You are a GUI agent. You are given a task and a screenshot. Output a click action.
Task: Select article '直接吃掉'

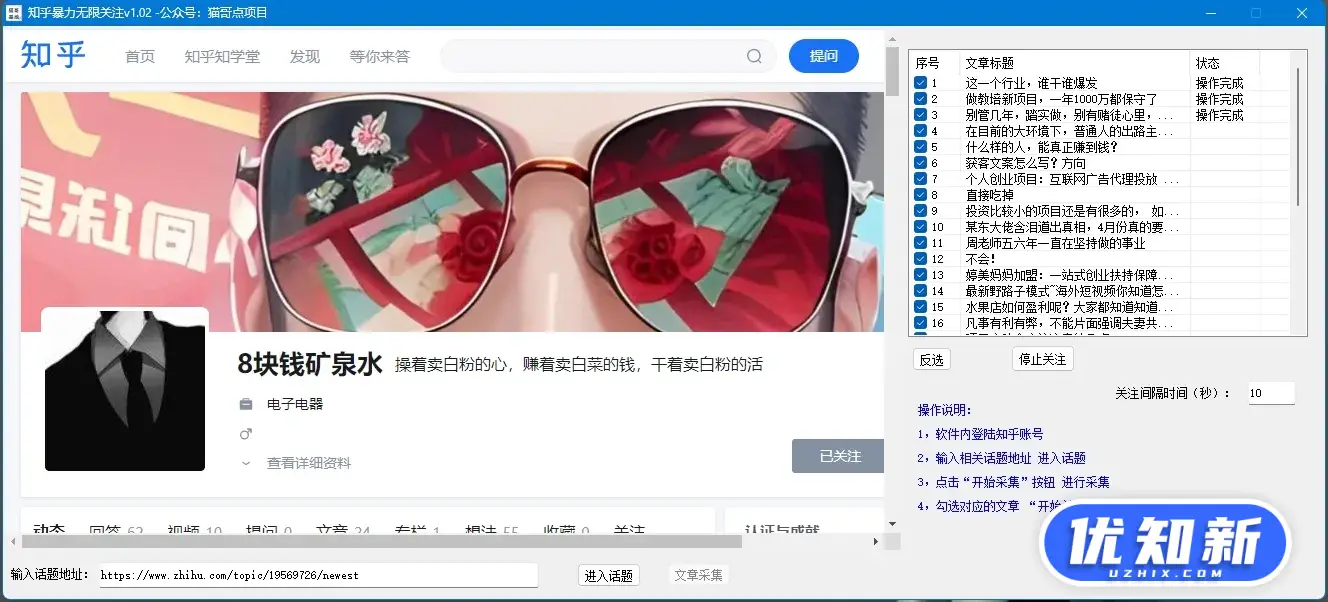[989, 195]
